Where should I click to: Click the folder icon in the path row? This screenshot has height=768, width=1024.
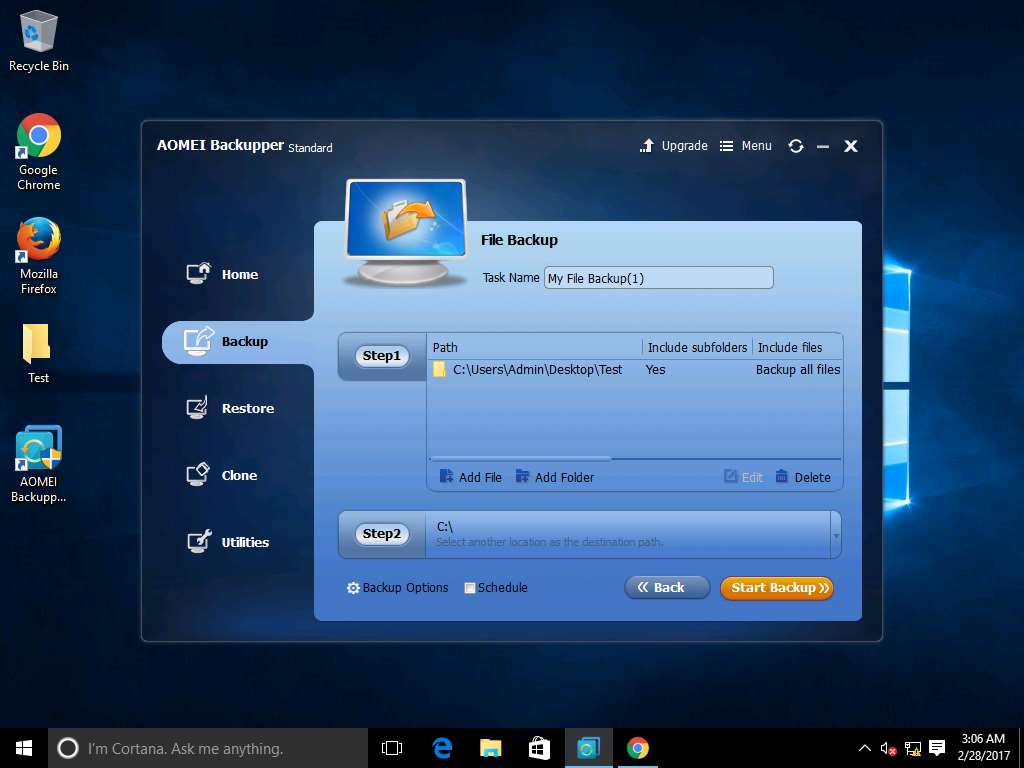tap(440, 370)
